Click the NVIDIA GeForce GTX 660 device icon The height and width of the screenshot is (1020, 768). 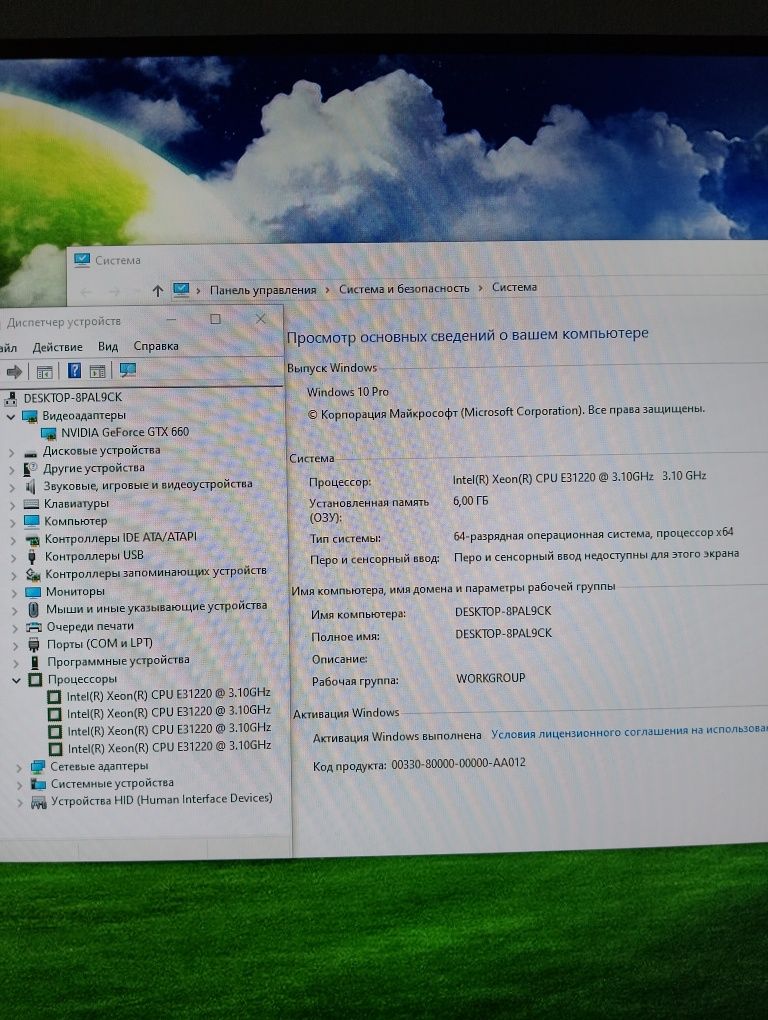click(x=49, y=433)
